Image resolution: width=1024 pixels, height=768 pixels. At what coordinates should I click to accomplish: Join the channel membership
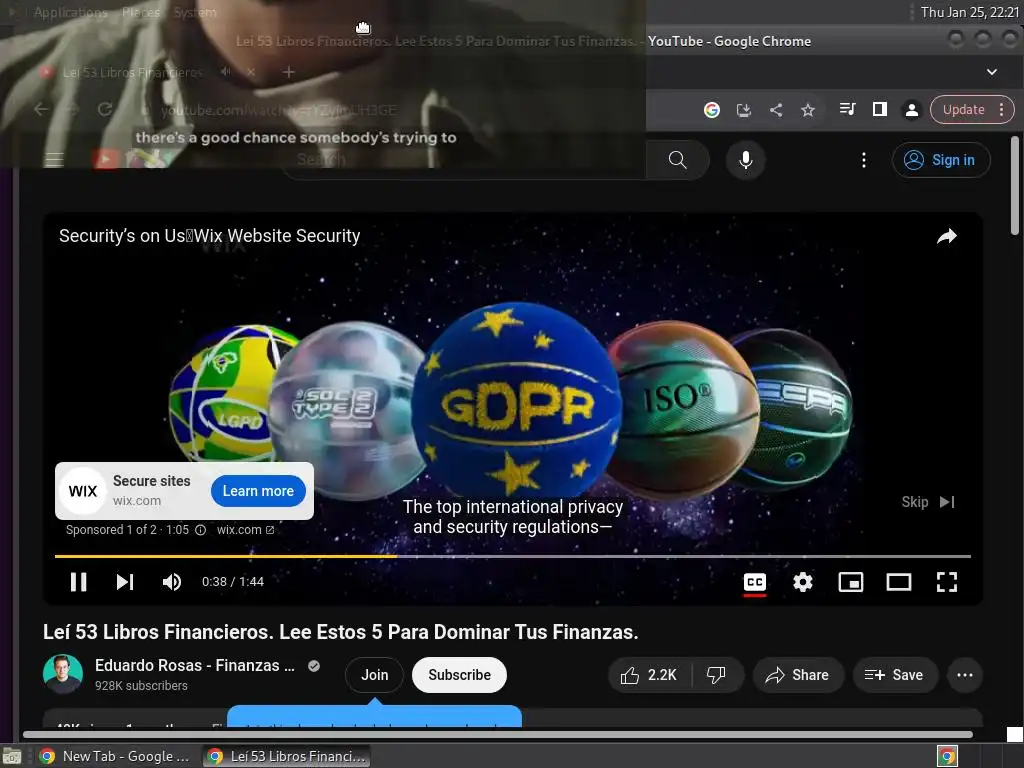(374, 675)
